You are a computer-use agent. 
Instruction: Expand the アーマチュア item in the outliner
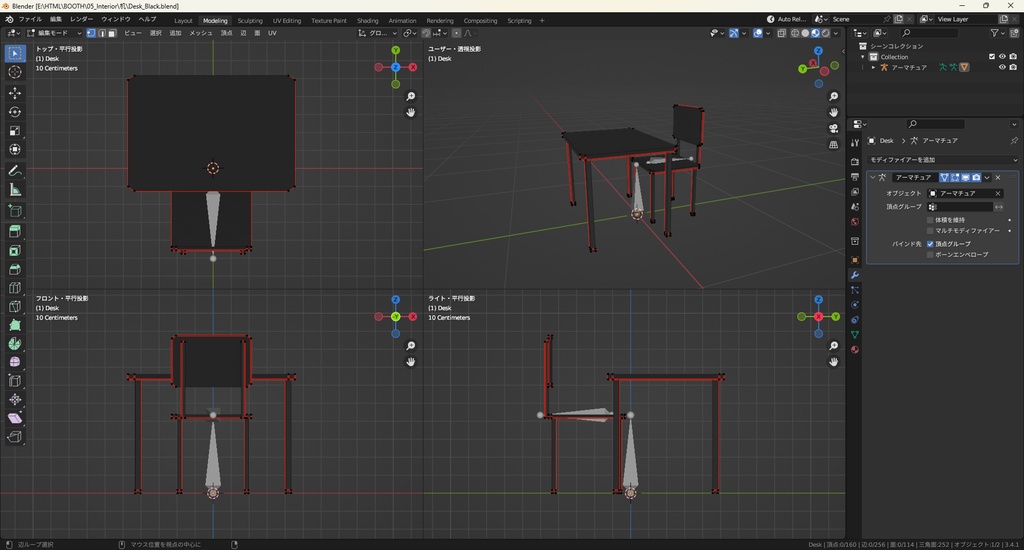873,67
